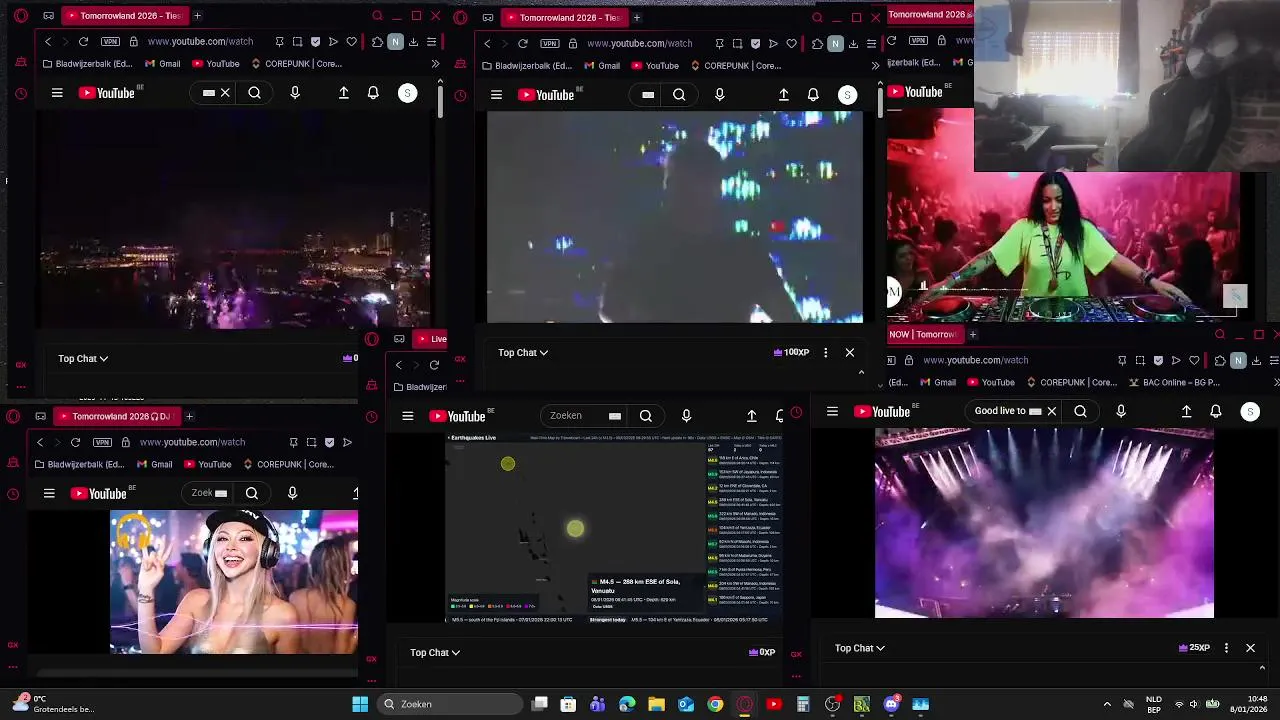Image resolution: width=1280 pixels, height=720 pixels.
Task: Open YouTube guide menu in night-city video window
Action: click(x=57, y=93)
